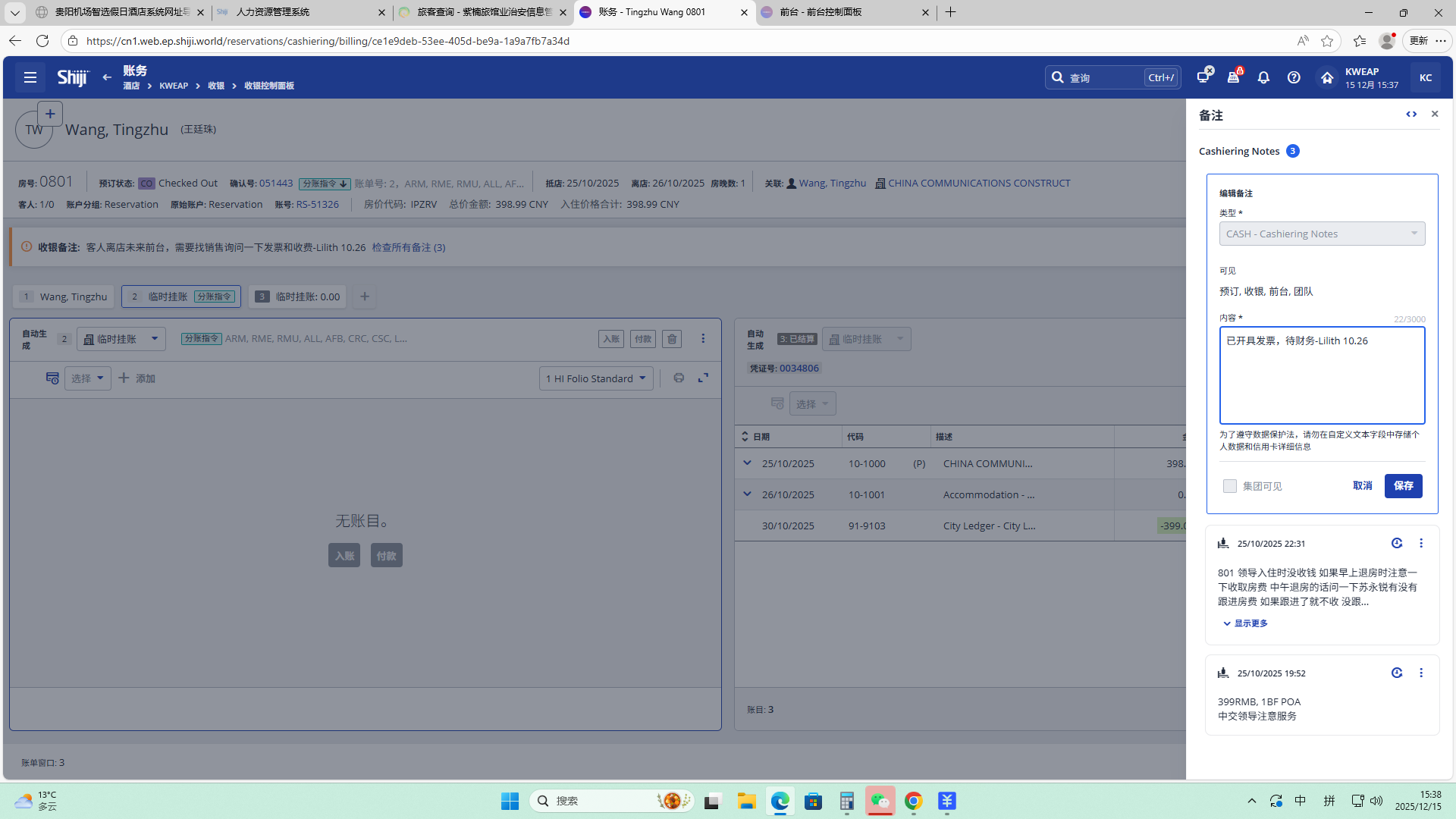The image size is (1456, 819).
Task: Toggle the 集团可见 checkbox
Action: point(1230,486)
